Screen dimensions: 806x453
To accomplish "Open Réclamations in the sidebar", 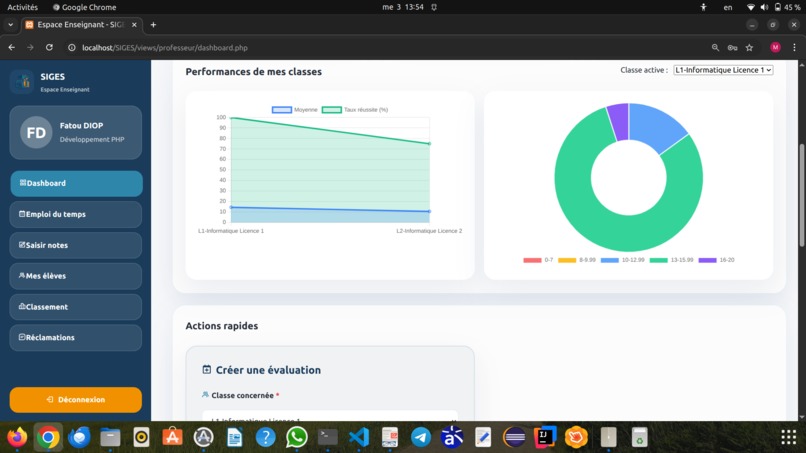I will (76, 338).
